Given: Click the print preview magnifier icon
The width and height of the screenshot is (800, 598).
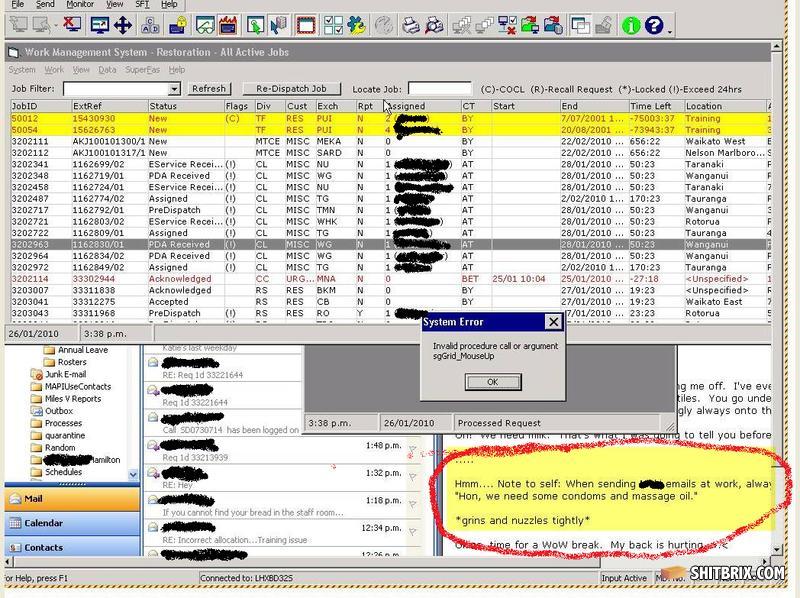Looking at the screenshot, I should click(x=434, y=24).
